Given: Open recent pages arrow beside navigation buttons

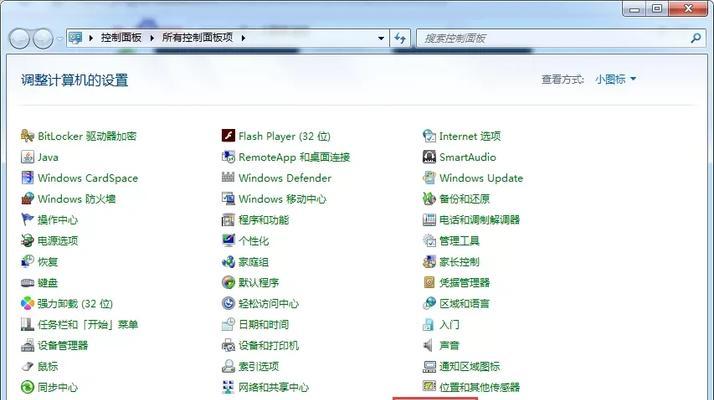Looking at the screenshot, I should pyautogui.click(x=60, y=39).
